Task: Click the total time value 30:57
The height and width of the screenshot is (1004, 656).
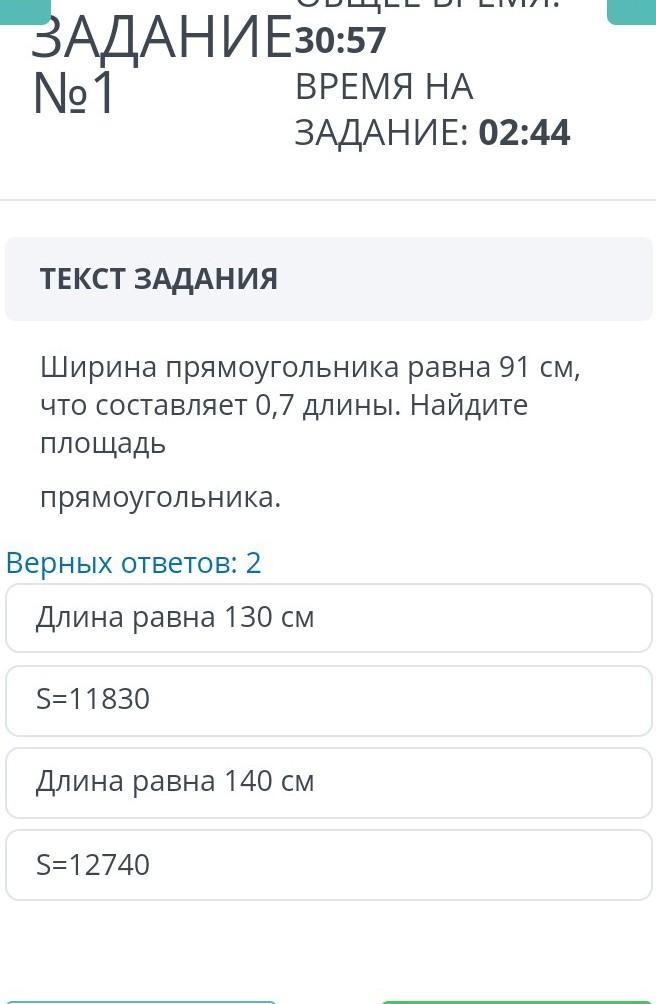Action: pyautogui.click(x=341, y=40)
